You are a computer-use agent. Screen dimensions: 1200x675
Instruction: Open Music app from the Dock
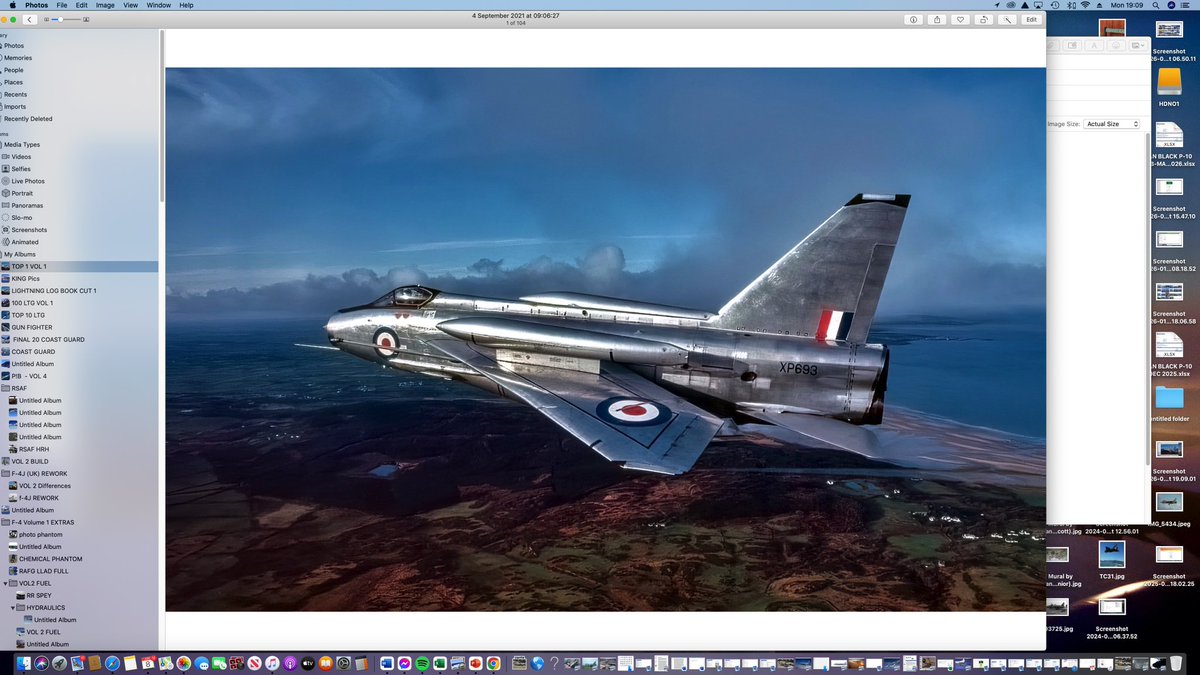(x=272, y=663)
